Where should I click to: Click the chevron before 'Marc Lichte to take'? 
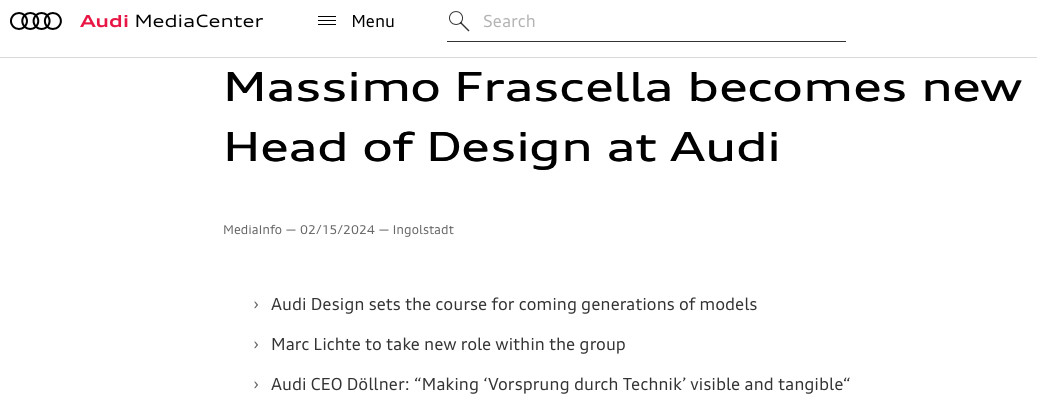pos(256,345)
